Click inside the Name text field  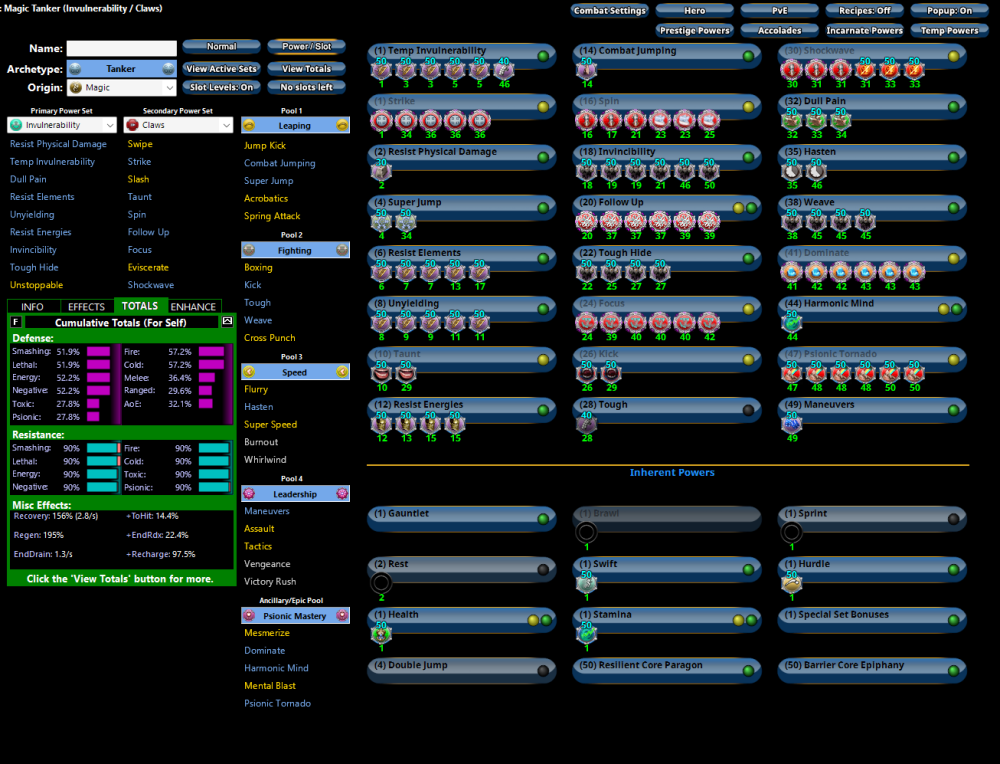(x=121, y=48)
